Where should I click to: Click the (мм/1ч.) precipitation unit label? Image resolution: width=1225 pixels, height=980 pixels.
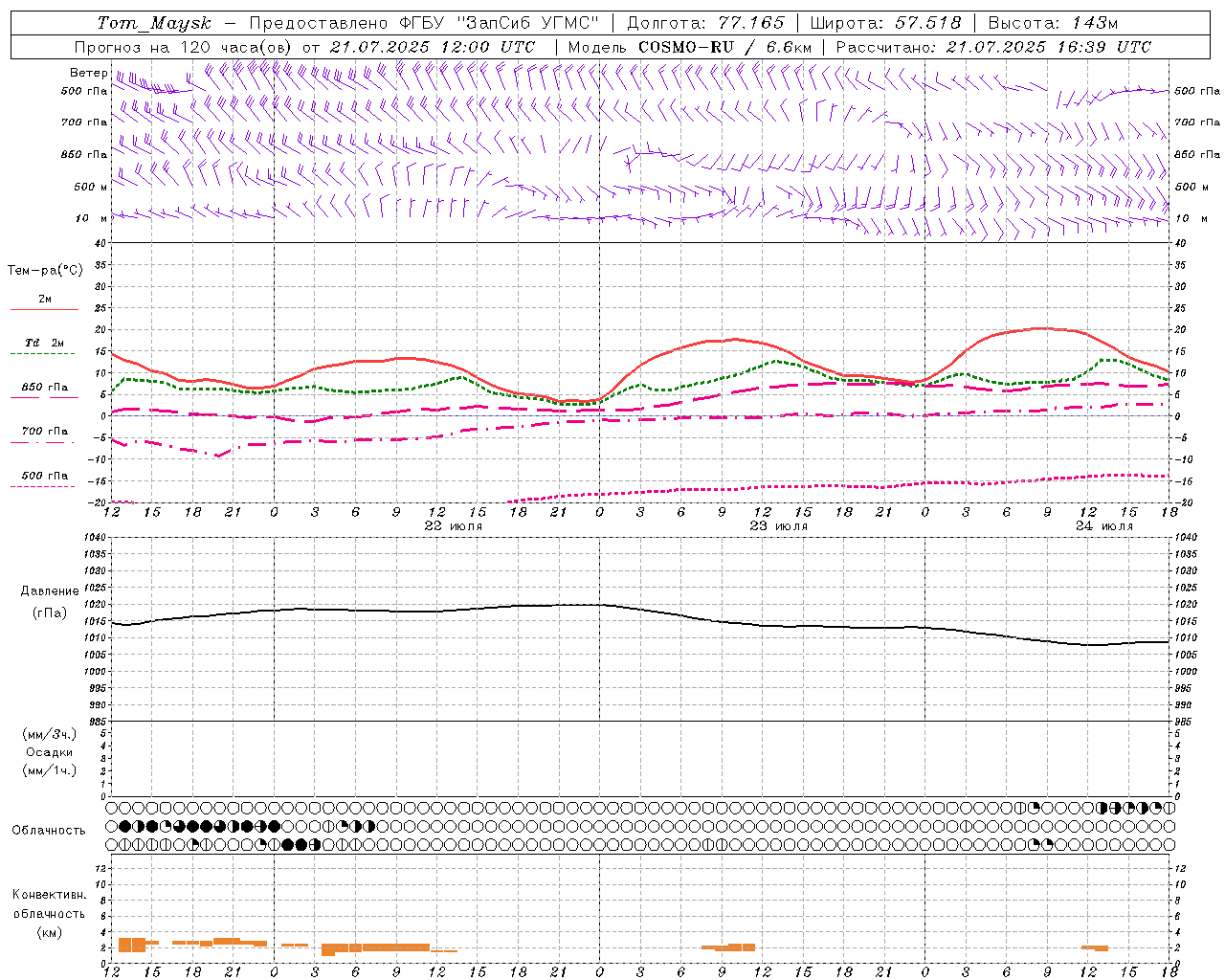pos(50,770)
